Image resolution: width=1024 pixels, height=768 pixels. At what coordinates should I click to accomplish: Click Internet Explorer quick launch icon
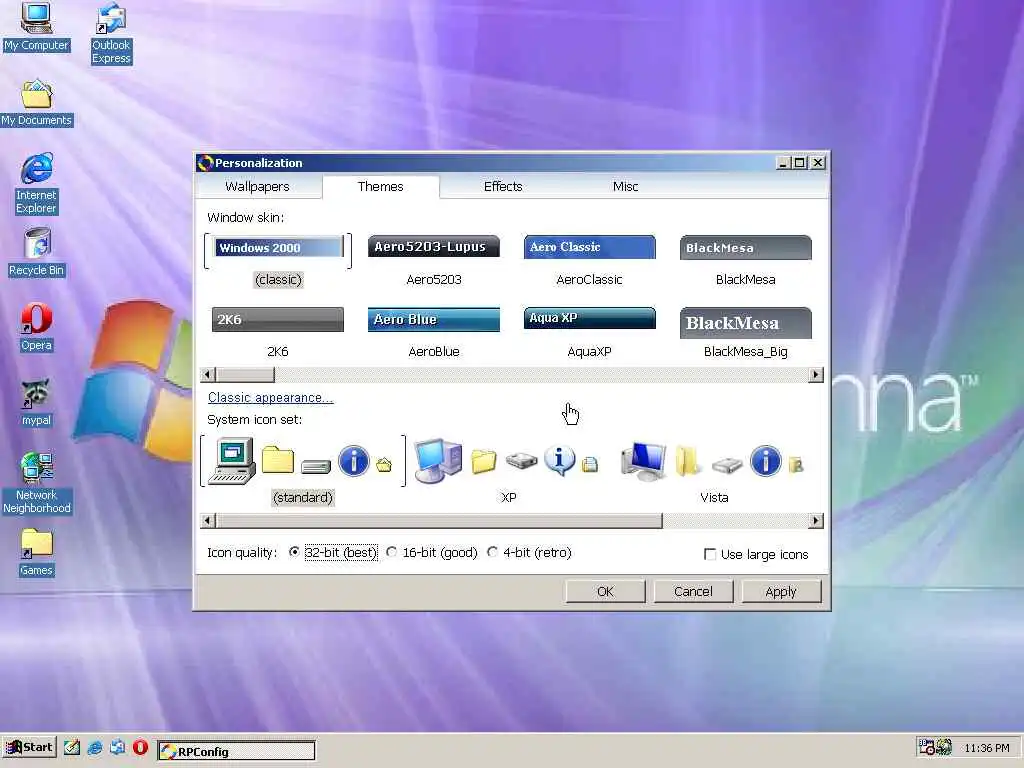click(95, 747)
